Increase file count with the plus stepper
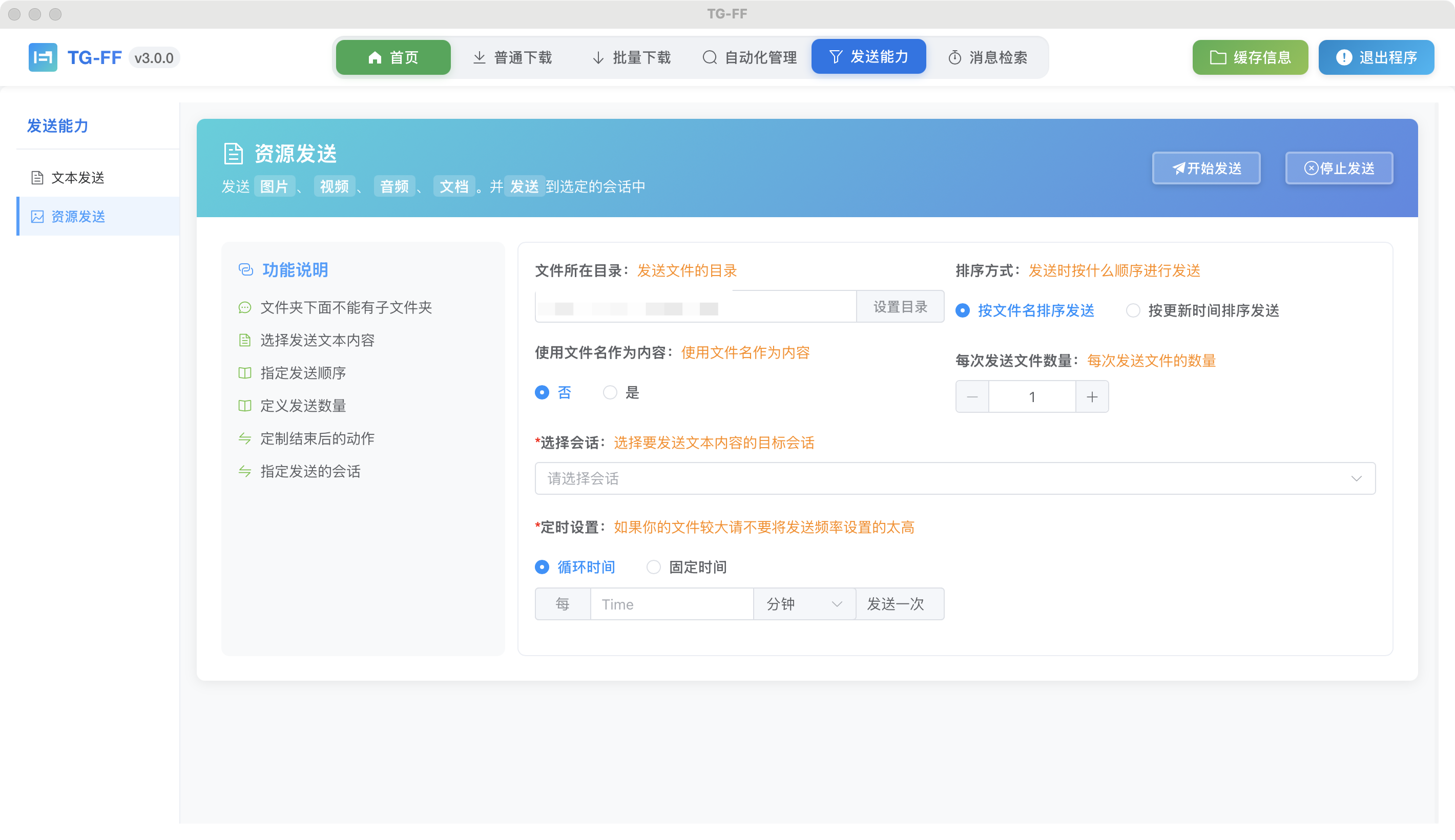 (1092, 396)
